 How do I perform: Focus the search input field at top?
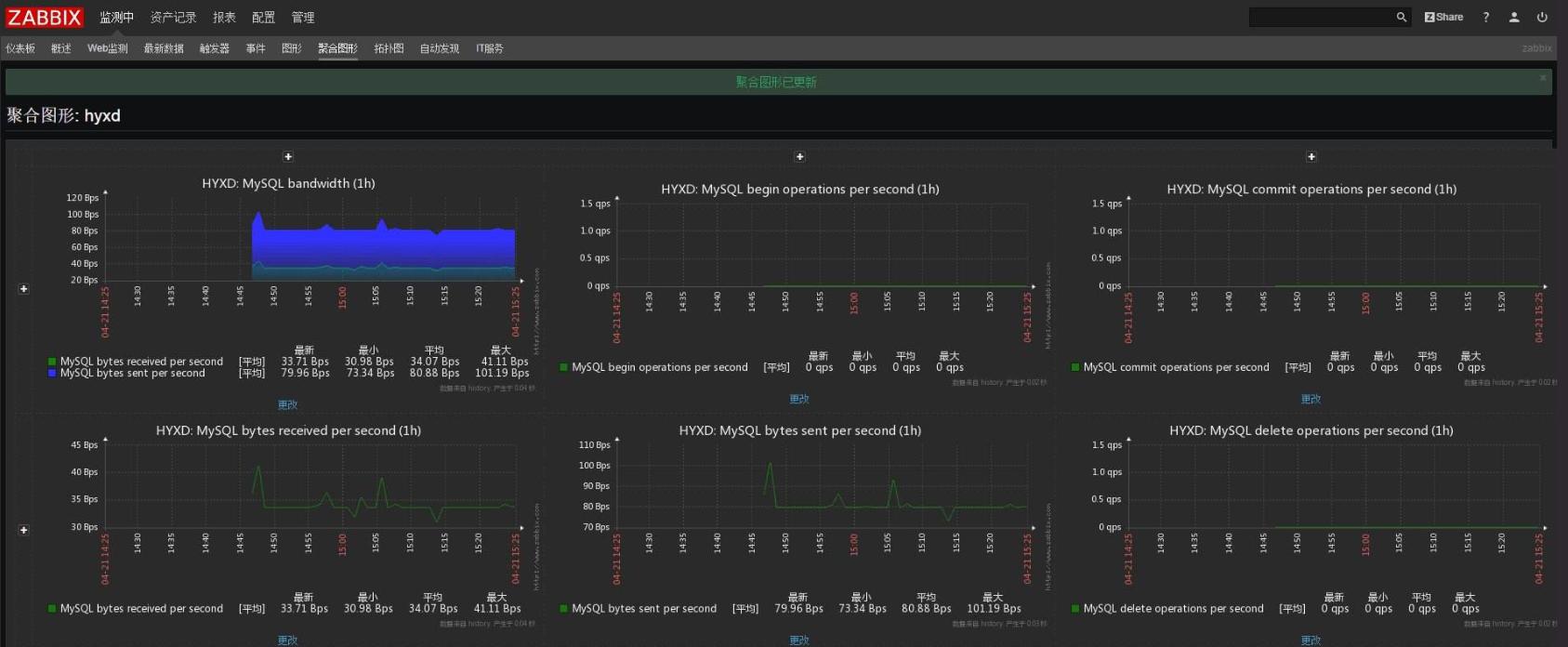[x=1320, y=17]
